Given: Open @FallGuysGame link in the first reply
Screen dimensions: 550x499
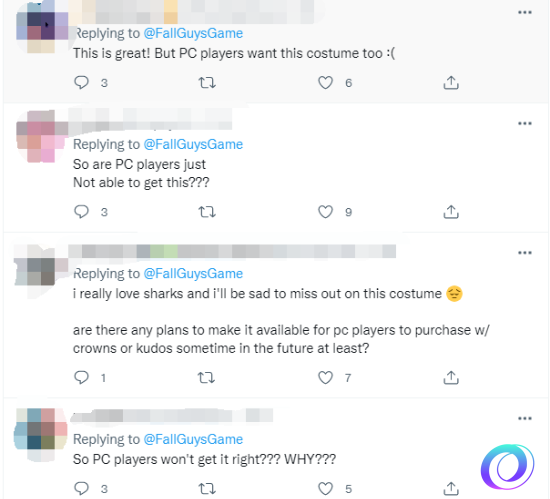Looking at the screenshot, I should pos(193,33).
